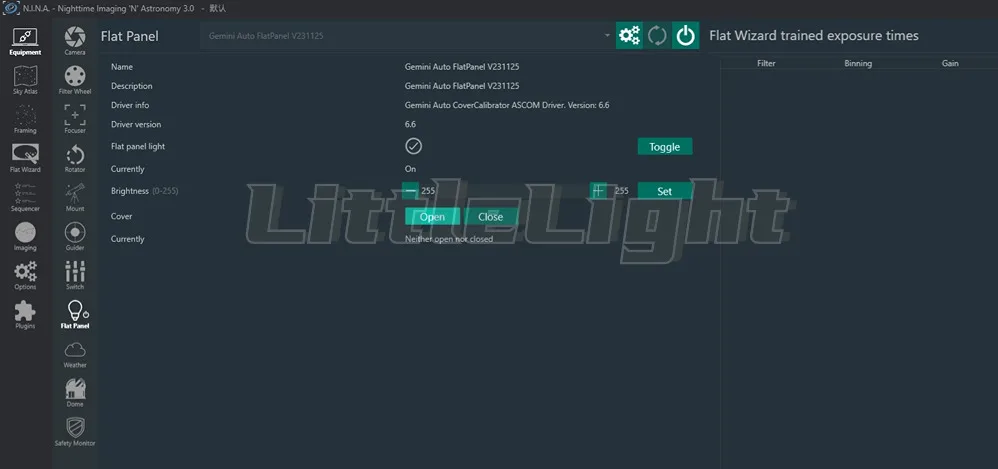The image size is (998, 469).
Task: Click the Driver info value text
Action: (x=507, y=105)
